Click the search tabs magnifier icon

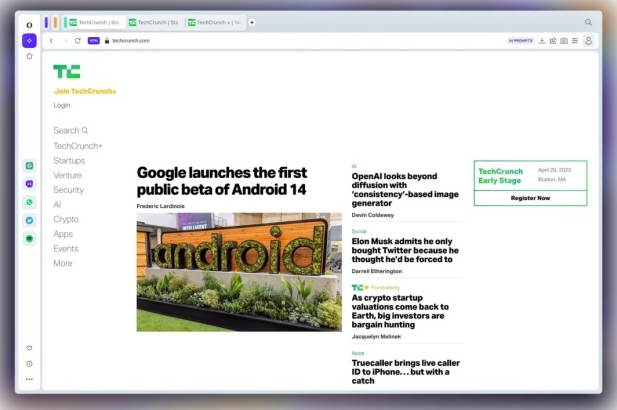click(x=588, y=22)
